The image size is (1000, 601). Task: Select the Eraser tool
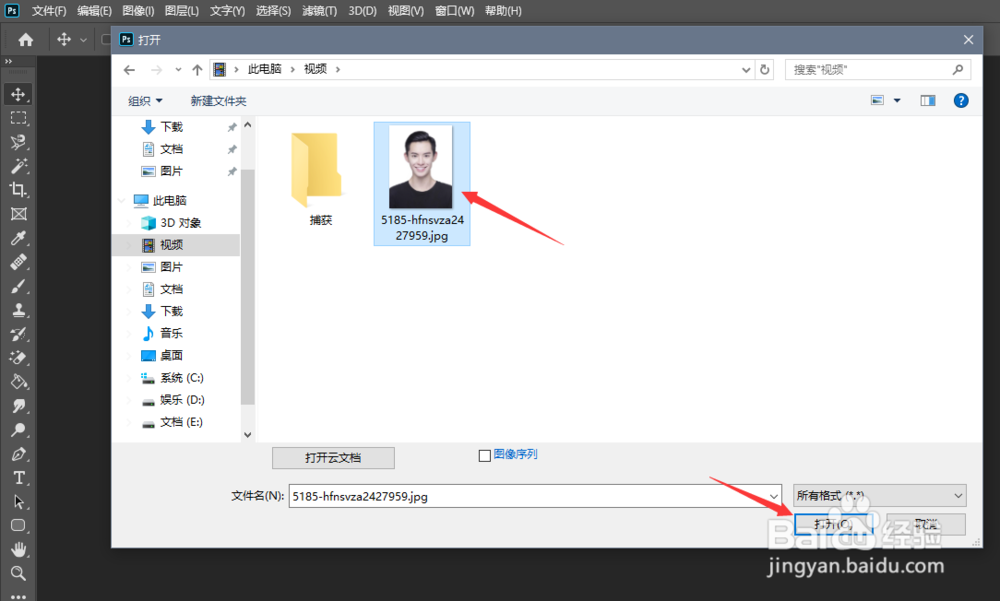pyautogui.click(x=18, y=358)
